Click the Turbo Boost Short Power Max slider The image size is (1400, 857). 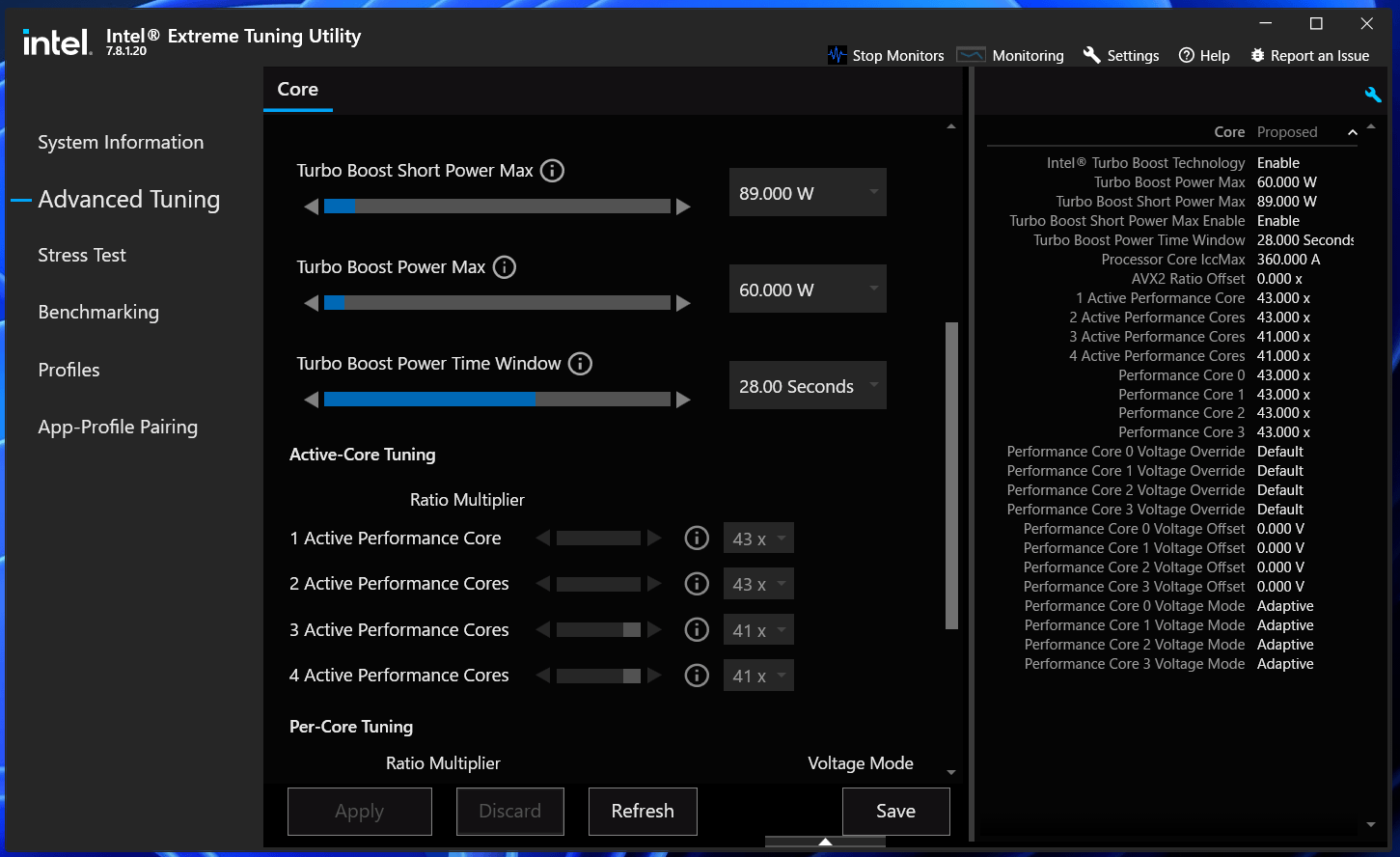pyautogui.click(x=497, y=207)
